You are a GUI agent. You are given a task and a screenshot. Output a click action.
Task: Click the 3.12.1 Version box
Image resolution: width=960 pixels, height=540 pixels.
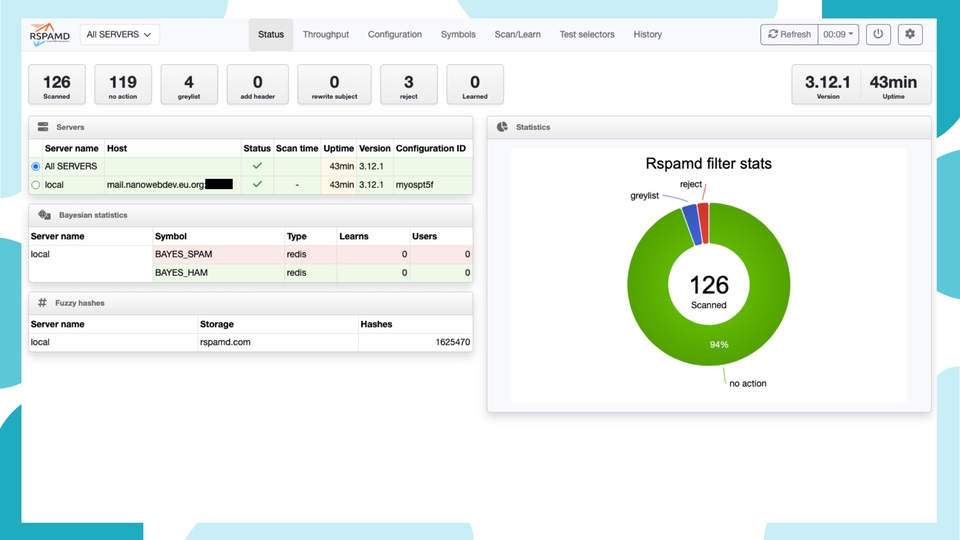pos(827,84)
